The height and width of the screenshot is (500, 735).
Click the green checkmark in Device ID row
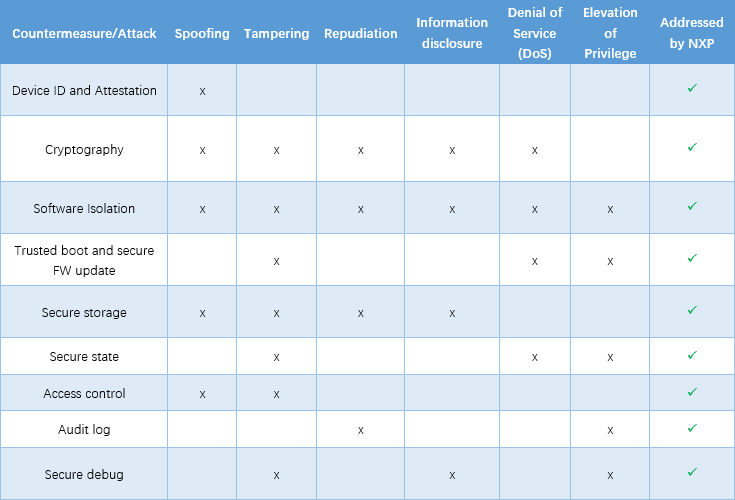click(692, 89)
